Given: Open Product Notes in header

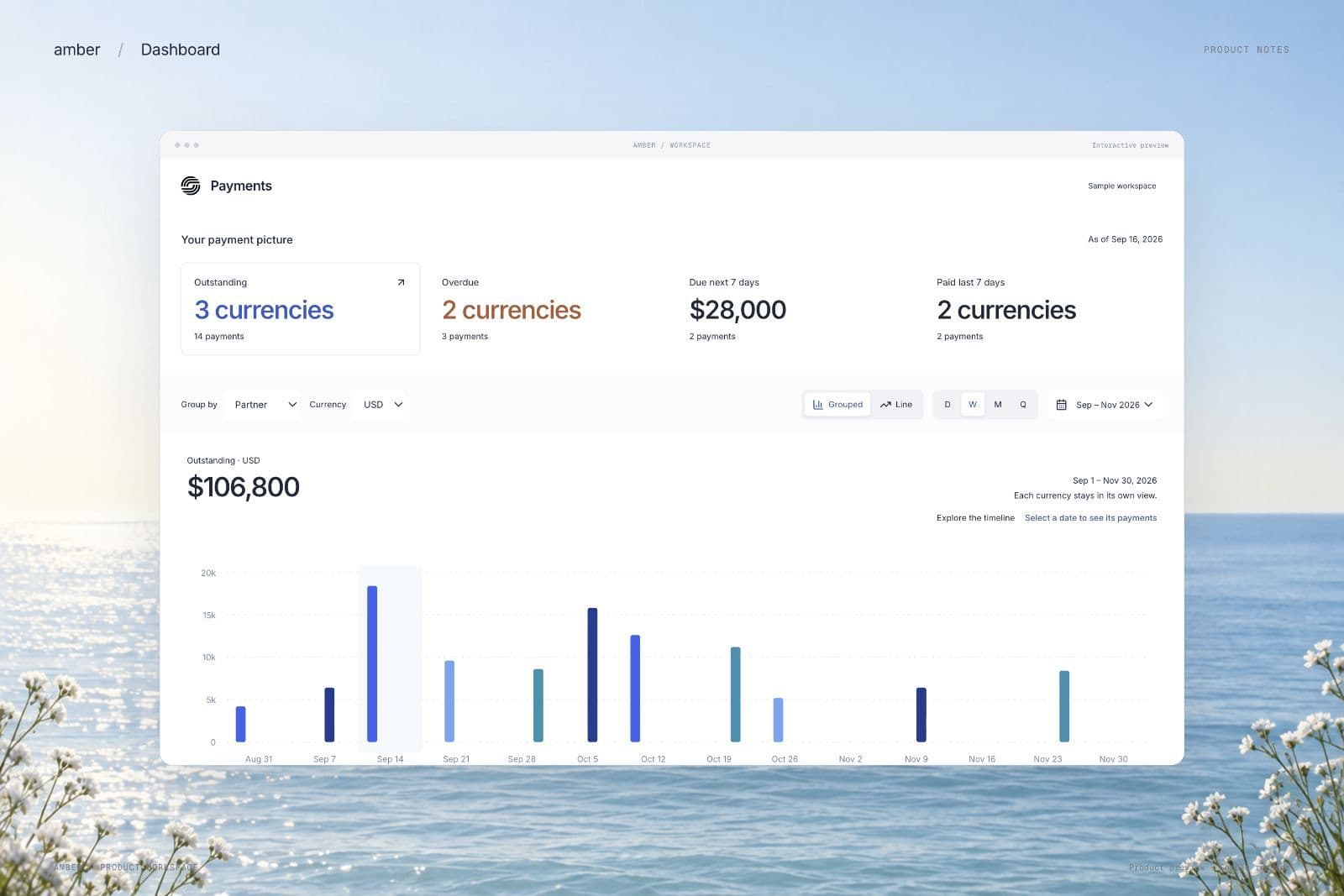Looking at the screenshot, I should (x=1247, y=50).
